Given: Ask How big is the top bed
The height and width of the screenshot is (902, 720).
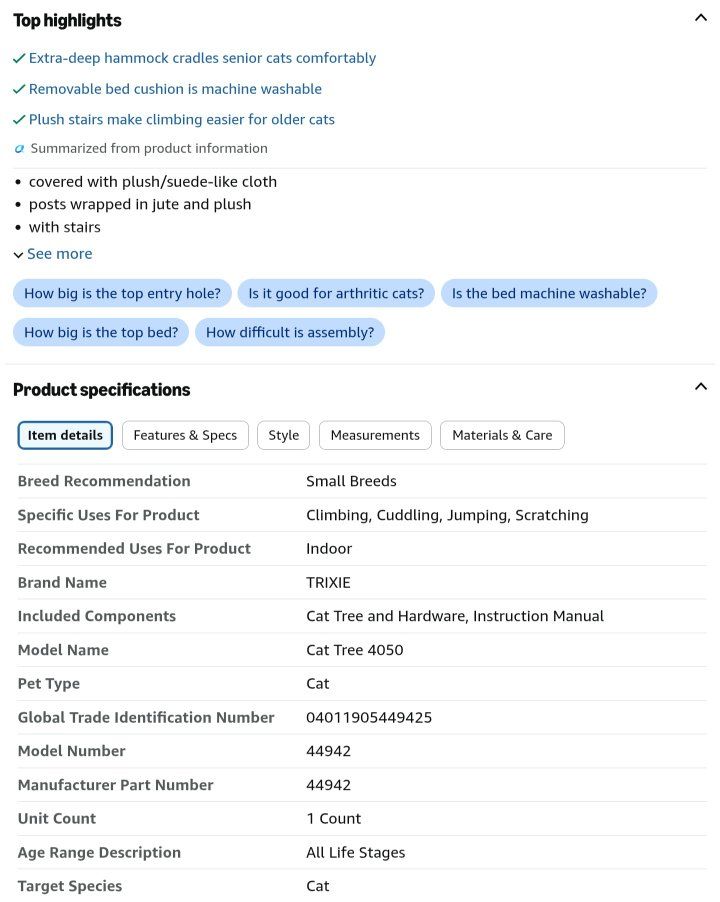Looking at the screenshot, I should click(x=101, y=332).
